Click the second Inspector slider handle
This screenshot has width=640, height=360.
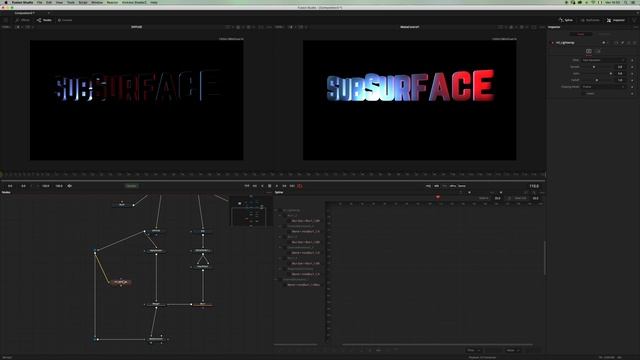[x=611, y=73]
